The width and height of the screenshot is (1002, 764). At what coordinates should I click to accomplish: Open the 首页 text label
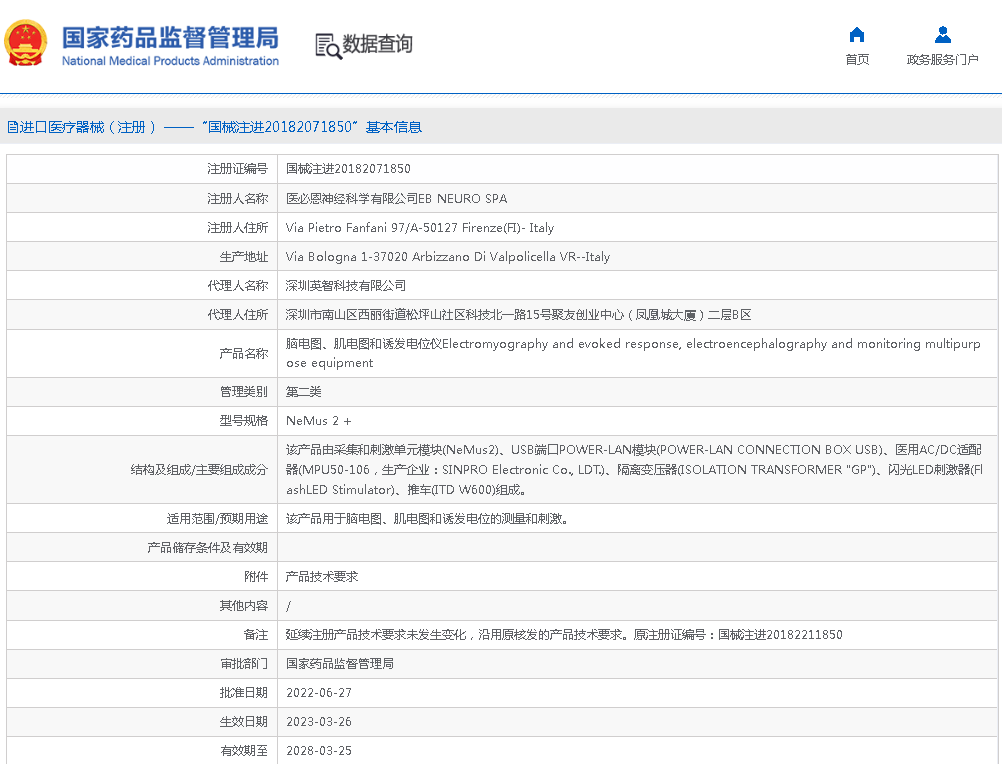[x=857, y=60]
